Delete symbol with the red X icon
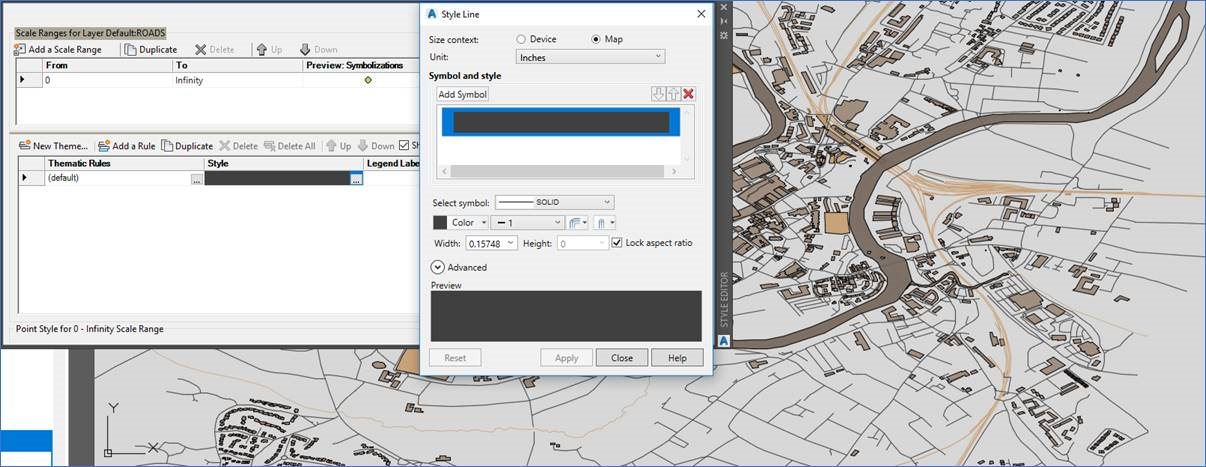1206x467 pixels. coord(688,94)
